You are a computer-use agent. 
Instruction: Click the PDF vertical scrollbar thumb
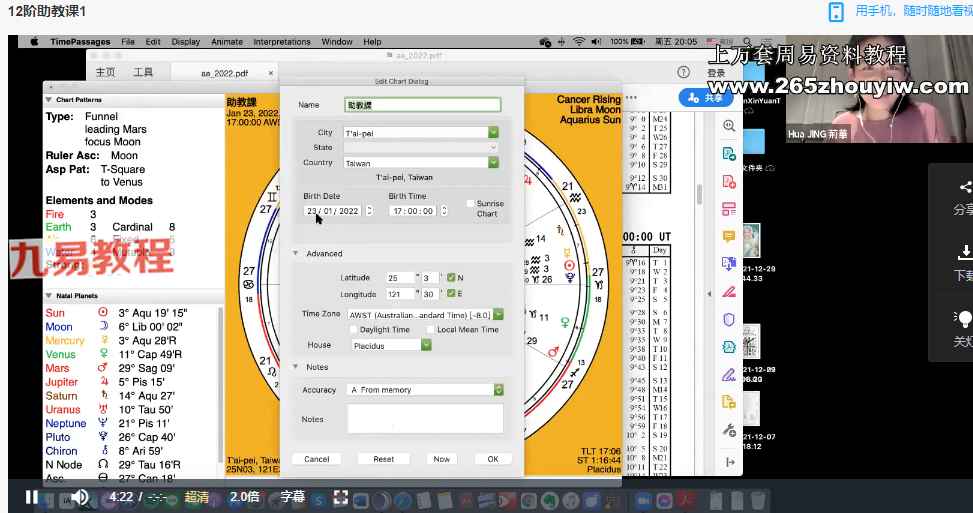tap(699, 194)
